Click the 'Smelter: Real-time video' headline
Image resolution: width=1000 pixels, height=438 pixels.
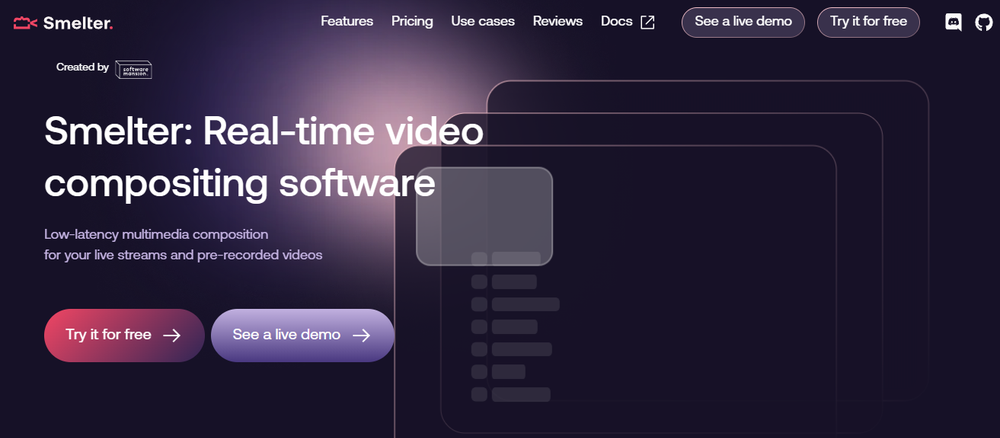[264, 132]
